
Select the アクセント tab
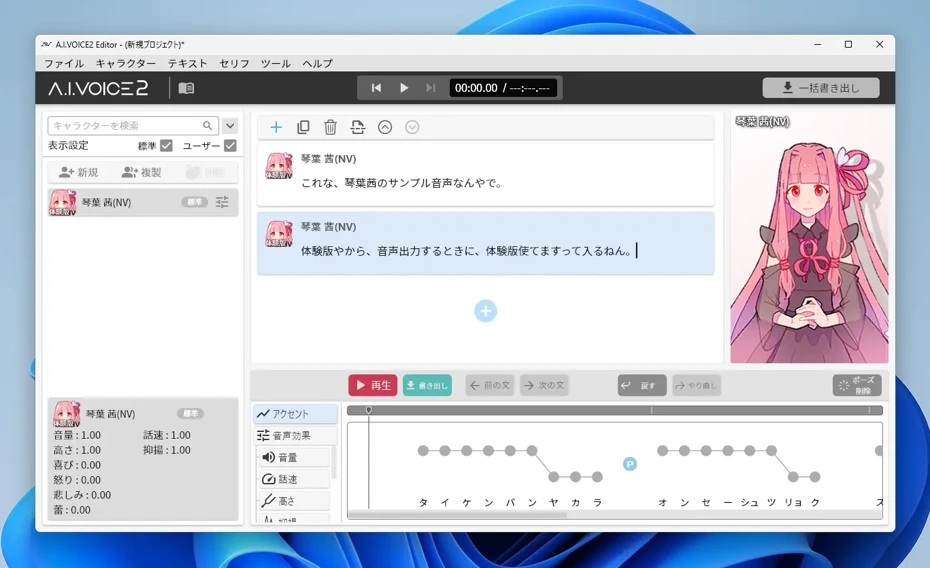pyautogui.click(x=295, y=414)
